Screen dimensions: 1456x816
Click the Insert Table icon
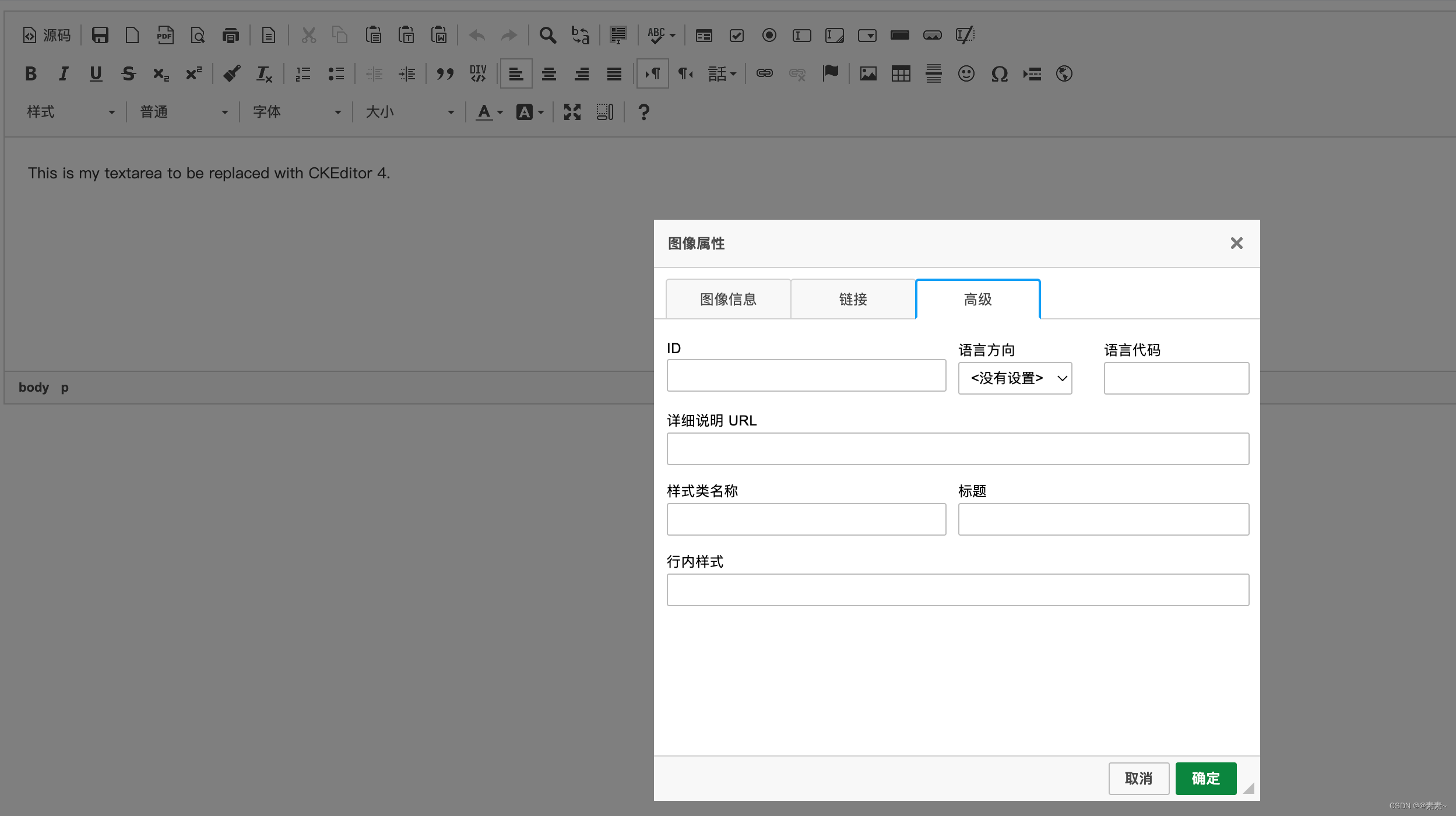coord(901,73)
